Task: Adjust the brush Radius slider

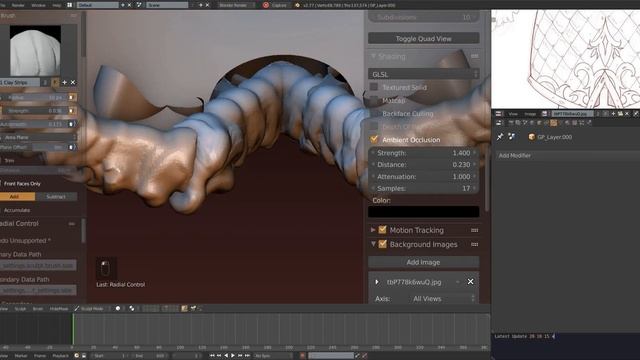Action: coord(33,98)
